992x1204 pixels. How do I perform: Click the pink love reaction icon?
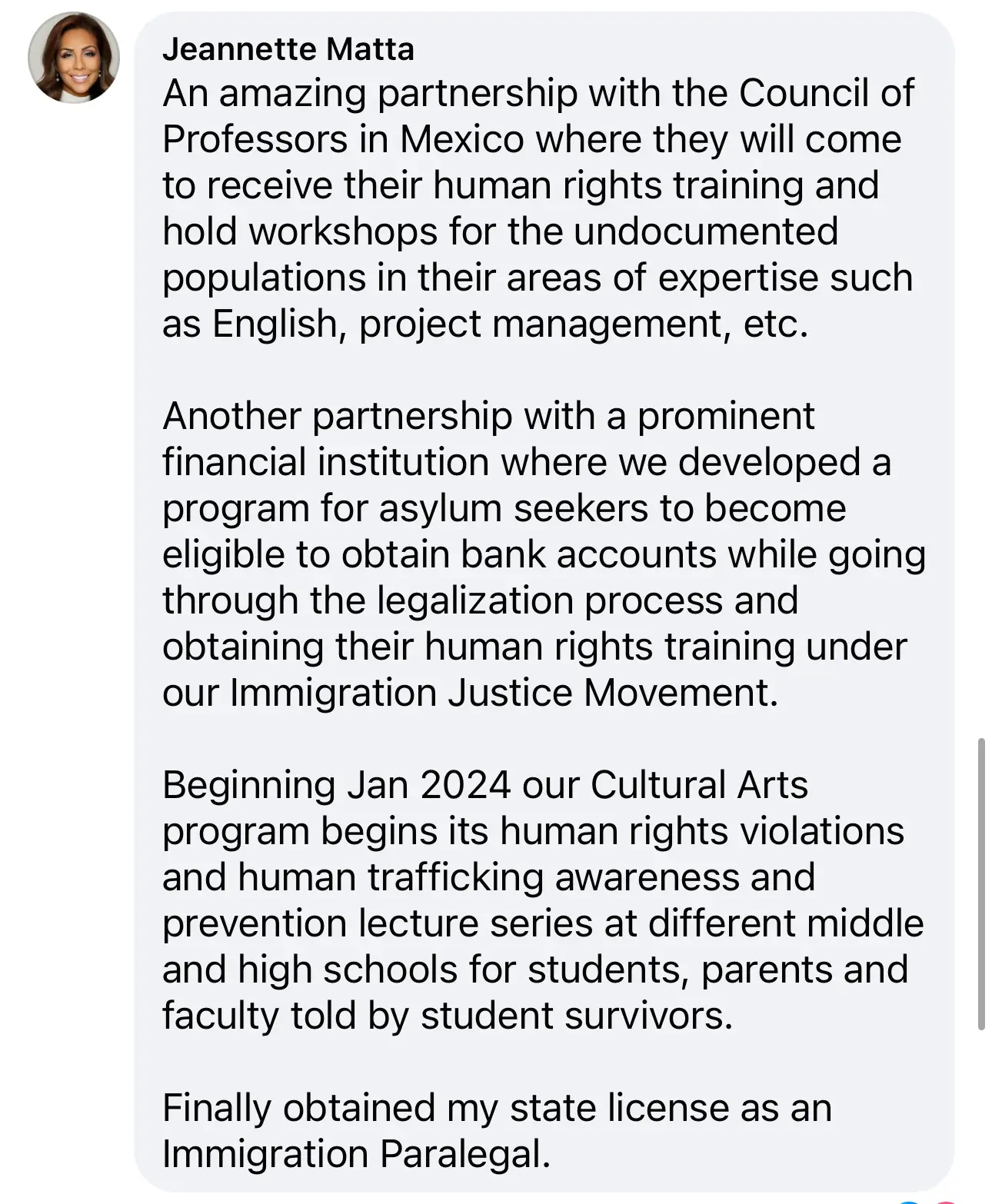(x=945, y=1200)
